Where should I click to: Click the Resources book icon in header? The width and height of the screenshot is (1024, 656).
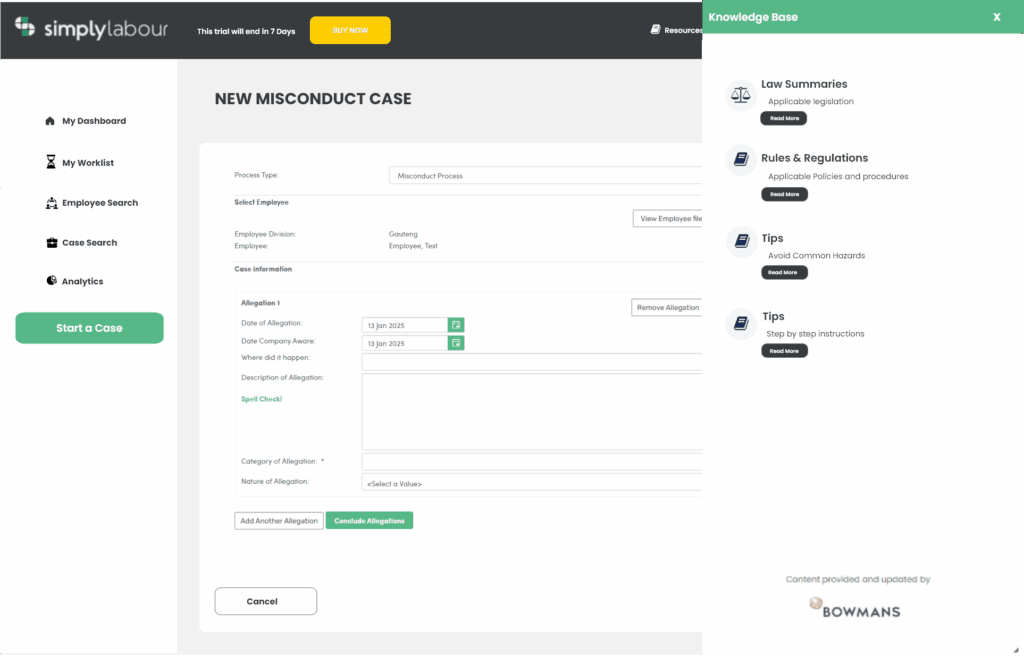[656, 30]
